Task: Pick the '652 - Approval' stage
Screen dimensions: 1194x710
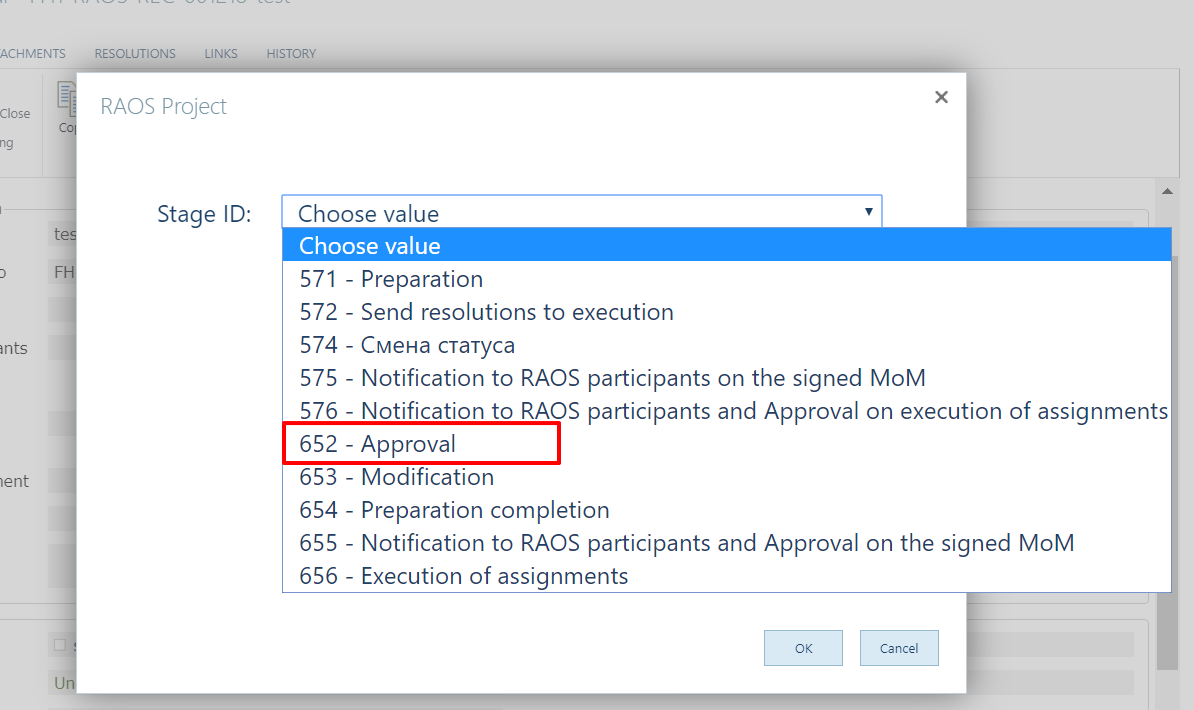Action: click(726, 443)
